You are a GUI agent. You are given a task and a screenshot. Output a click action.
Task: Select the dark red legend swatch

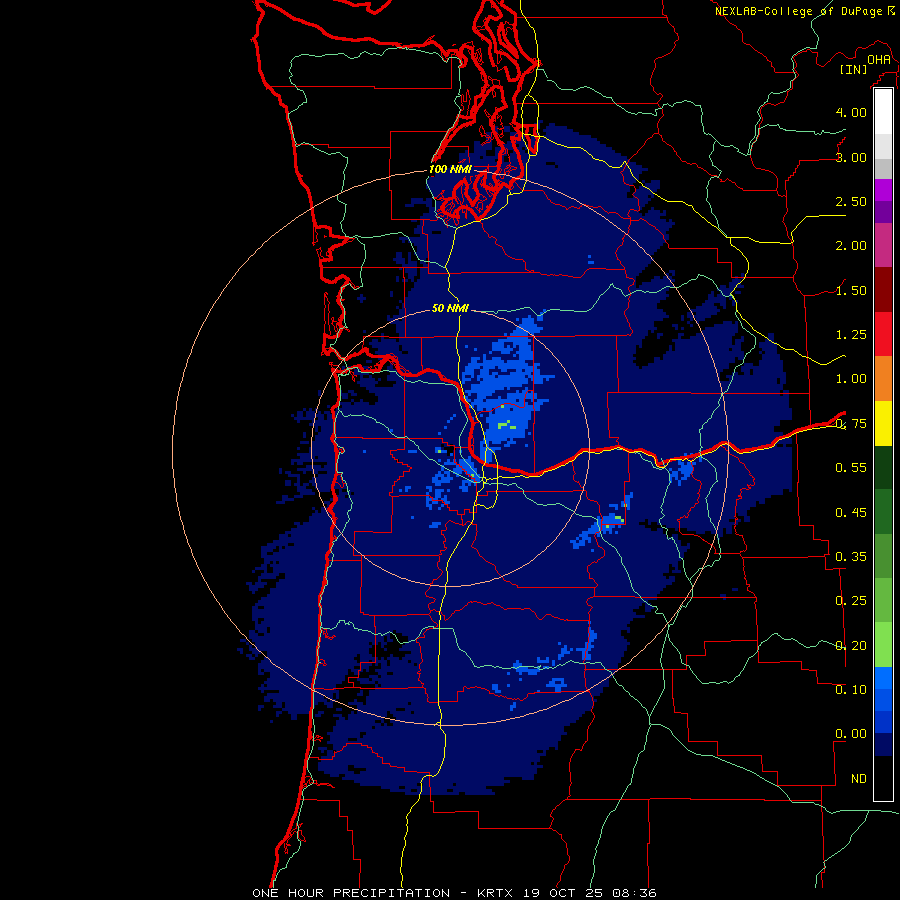click(883, 290)
